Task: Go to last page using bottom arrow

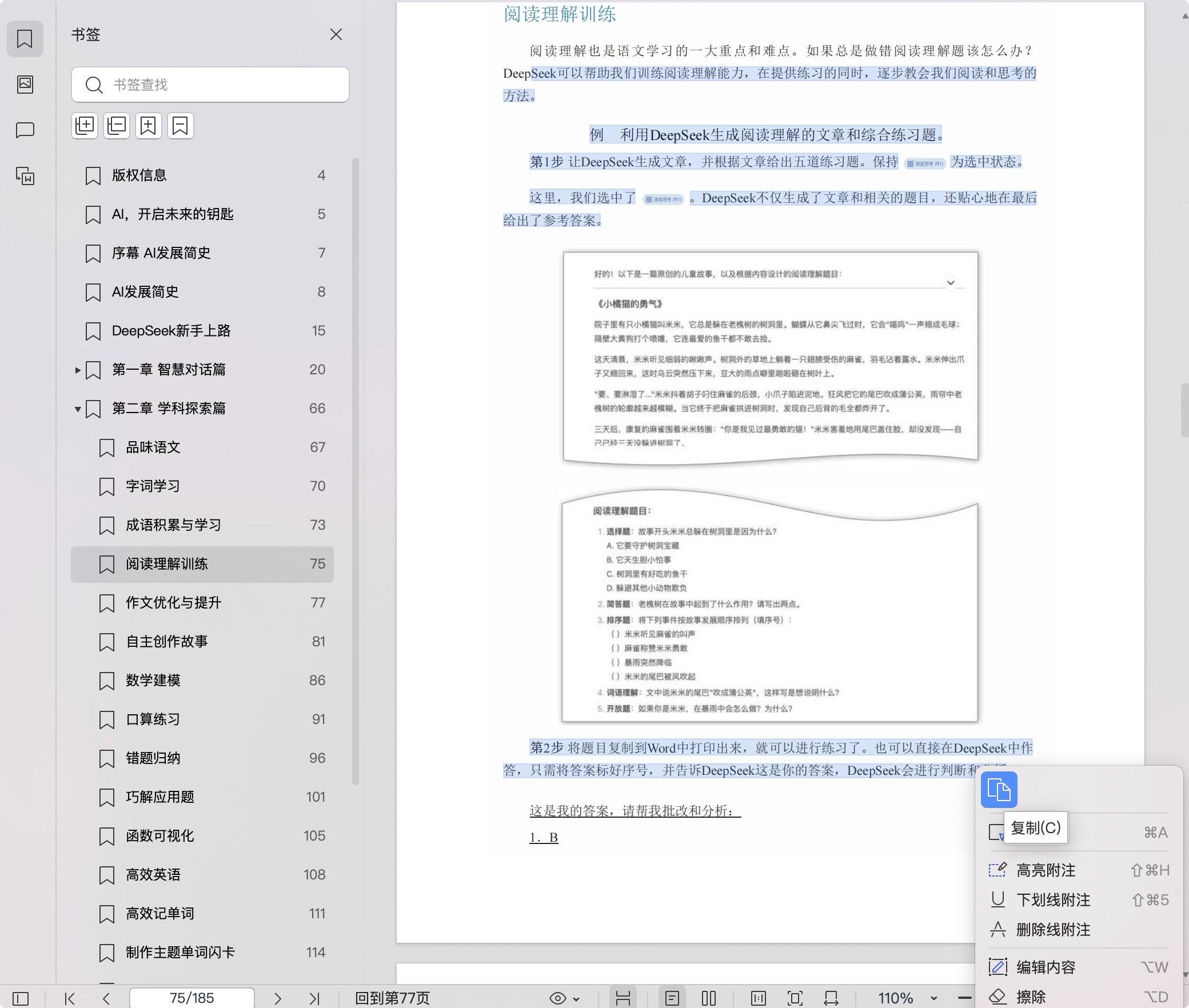Action: click(314, 998)
